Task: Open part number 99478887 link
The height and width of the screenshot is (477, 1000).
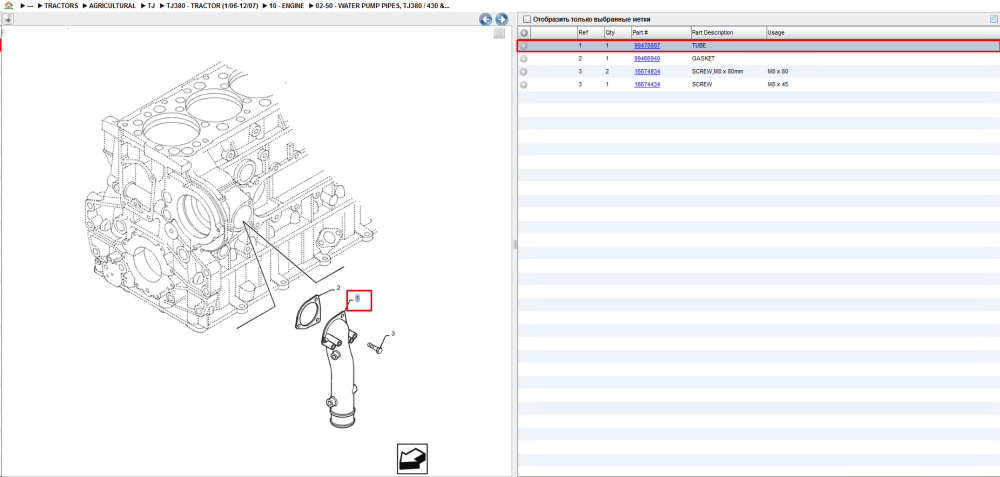Action: click(647, 46)
